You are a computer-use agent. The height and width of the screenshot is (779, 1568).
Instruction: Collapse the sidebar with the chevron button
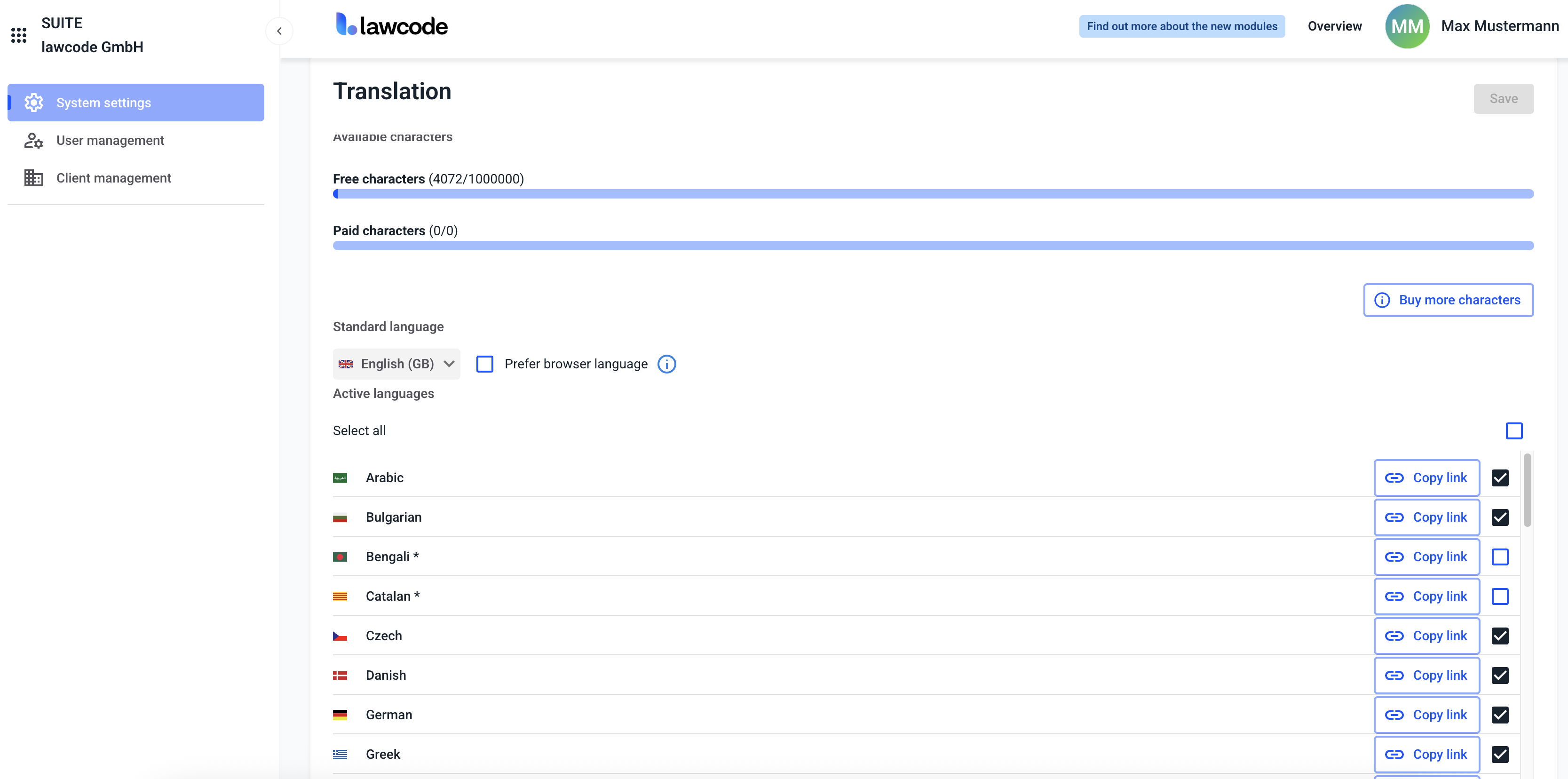click(279, 31)
